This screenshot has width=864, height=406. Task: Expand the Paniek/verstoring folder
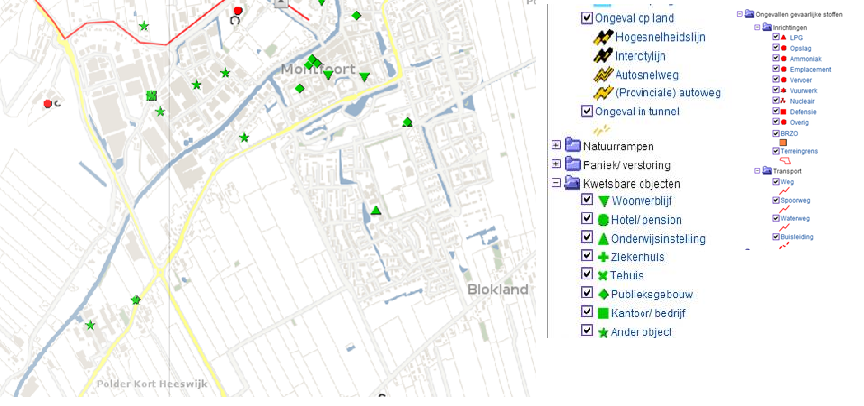556,164
